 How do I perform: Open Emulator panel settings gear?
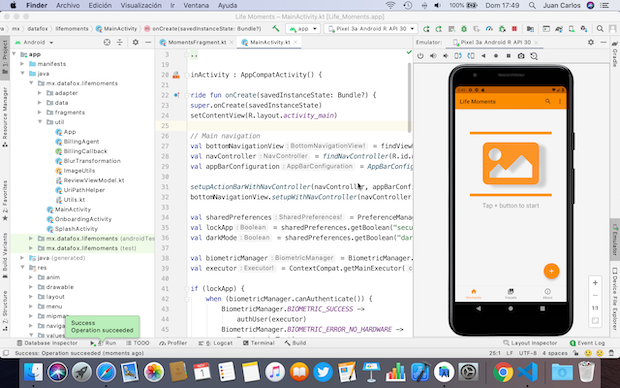coord(591,42)
